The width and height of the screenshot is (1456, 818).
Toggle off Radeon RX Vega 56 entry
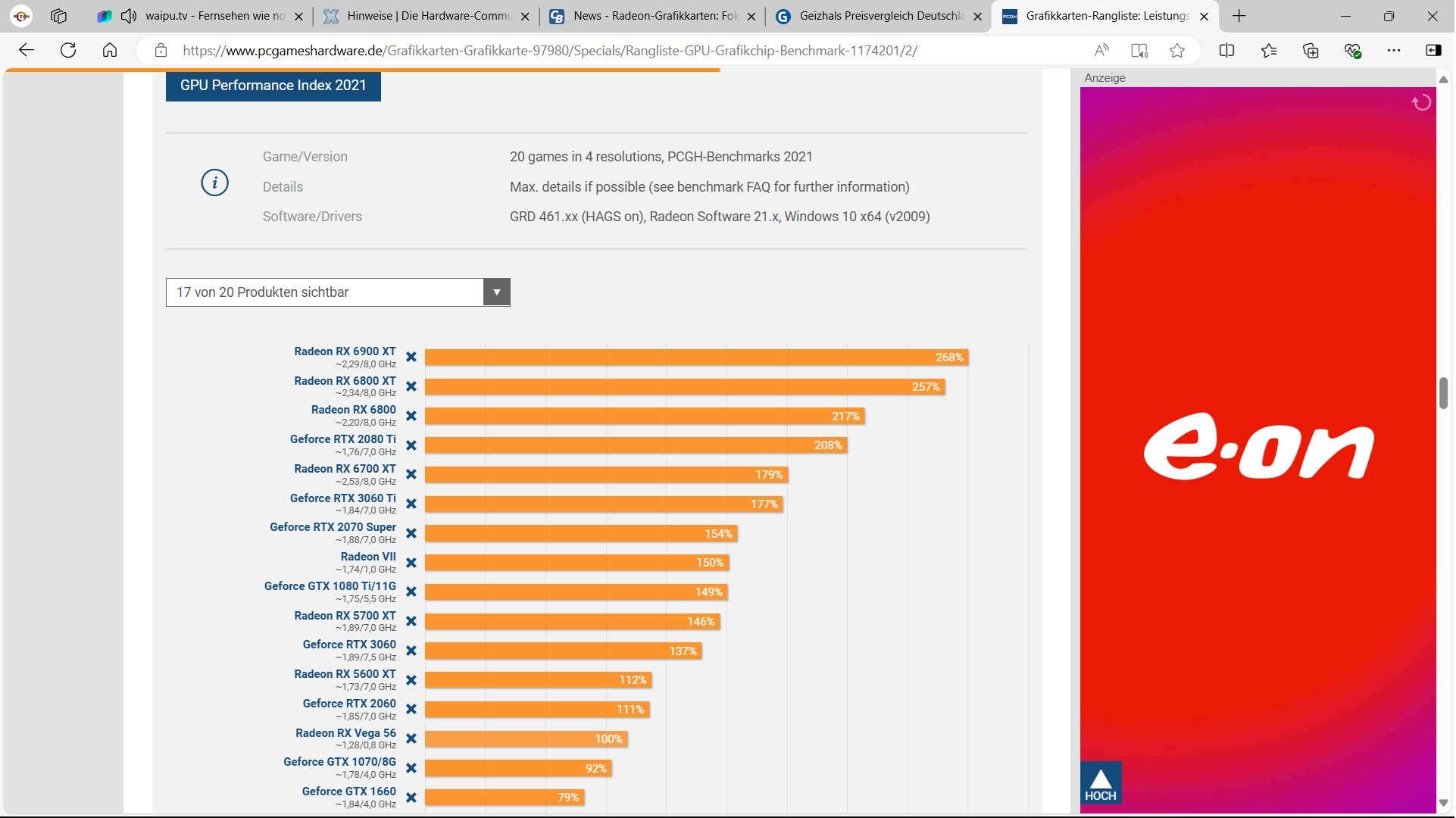click(x=411, y=738)
